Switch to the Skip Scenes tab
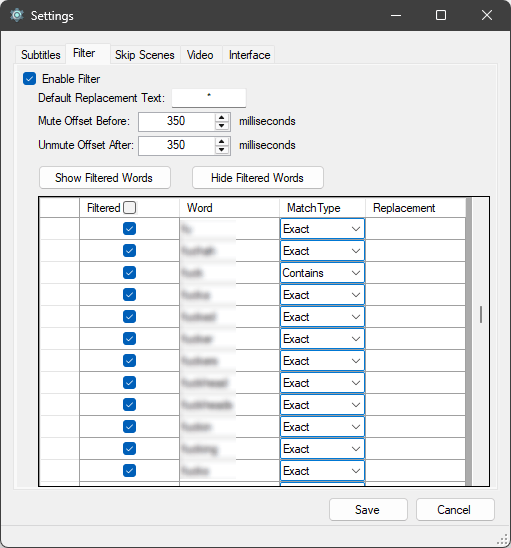 (x=145, y=55)
